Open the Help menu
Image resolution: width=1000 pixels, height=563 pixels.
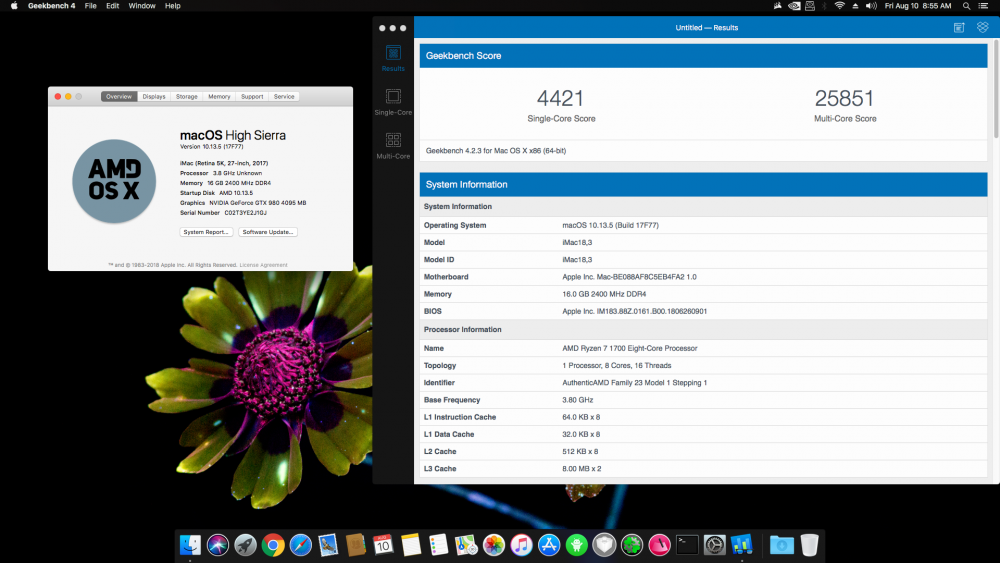point(172,6)
